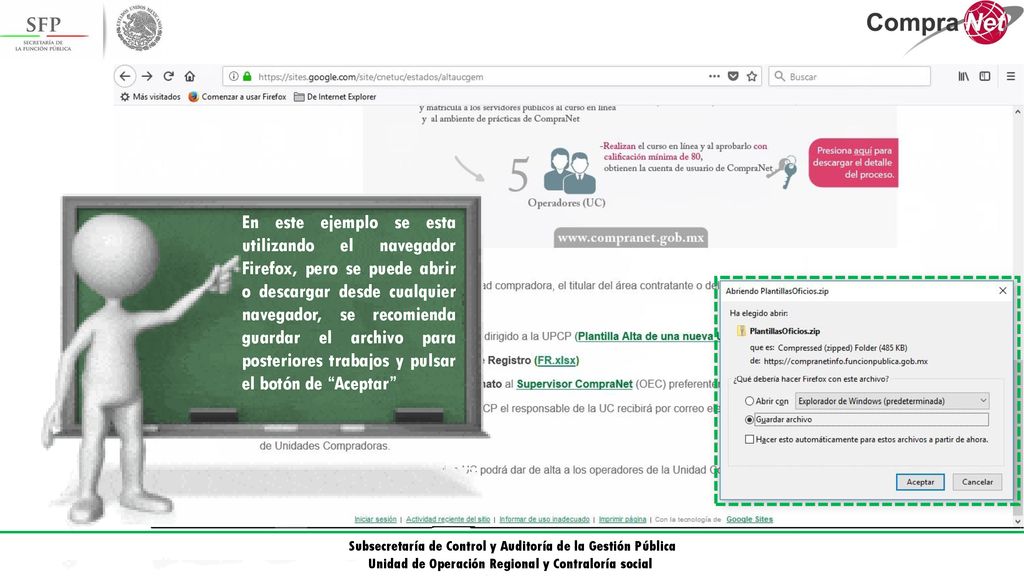Image resolution: width=1024 pixels, height=576 pixels.
Task: Click the page scrollbar down arrow
Action: (1017, 522)
